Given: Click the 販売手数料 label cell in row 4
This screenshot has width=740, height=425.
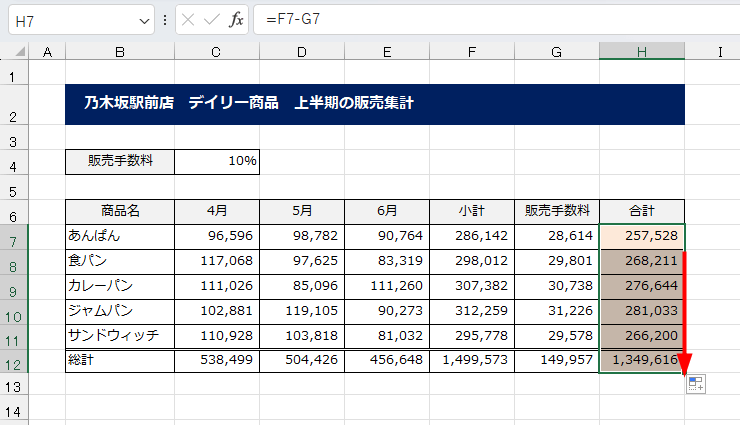Looking at the screenshot, I should 120,161.
